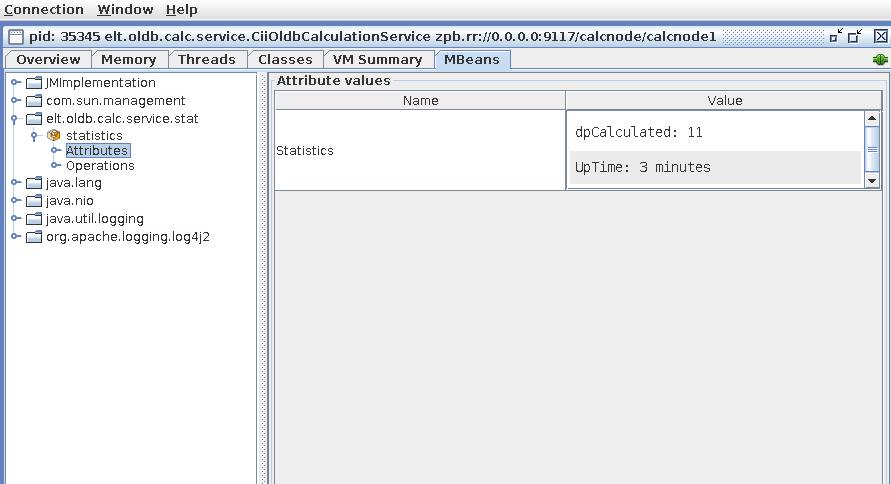Select the Attributes tree item
Image resolution: width=891 pixels, height=484 pixels.
(x=97, y=151)
